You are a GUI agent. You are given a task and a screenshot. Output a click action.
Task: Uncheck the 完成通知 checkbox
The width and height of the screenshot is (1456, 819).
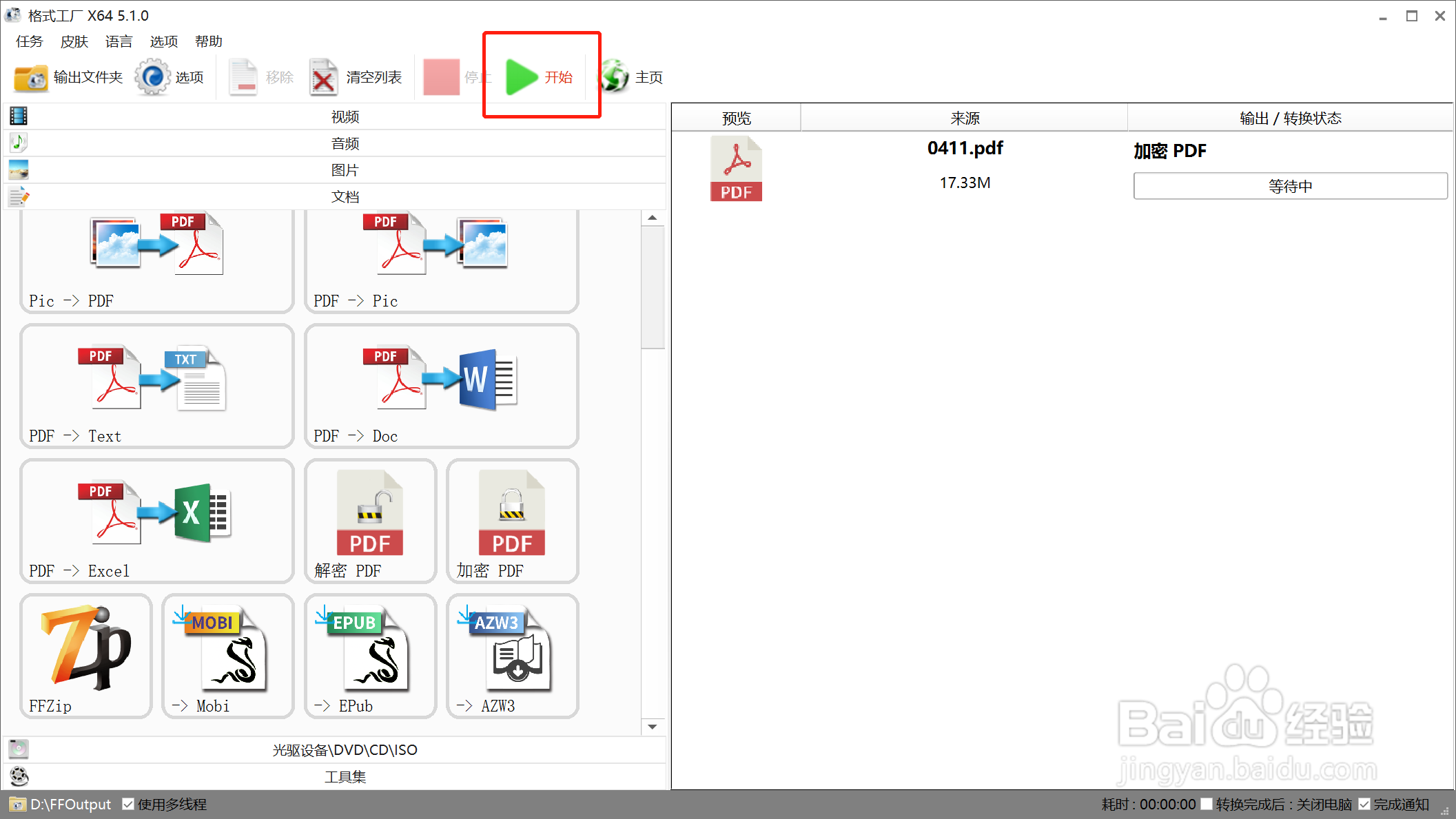1364,804
